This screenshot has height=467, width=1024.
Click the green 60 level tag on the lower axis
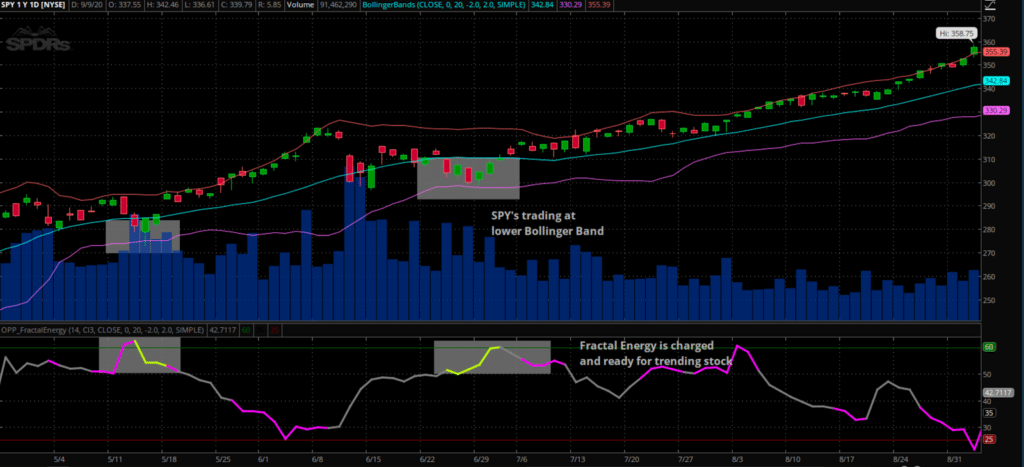coord(989,347)
